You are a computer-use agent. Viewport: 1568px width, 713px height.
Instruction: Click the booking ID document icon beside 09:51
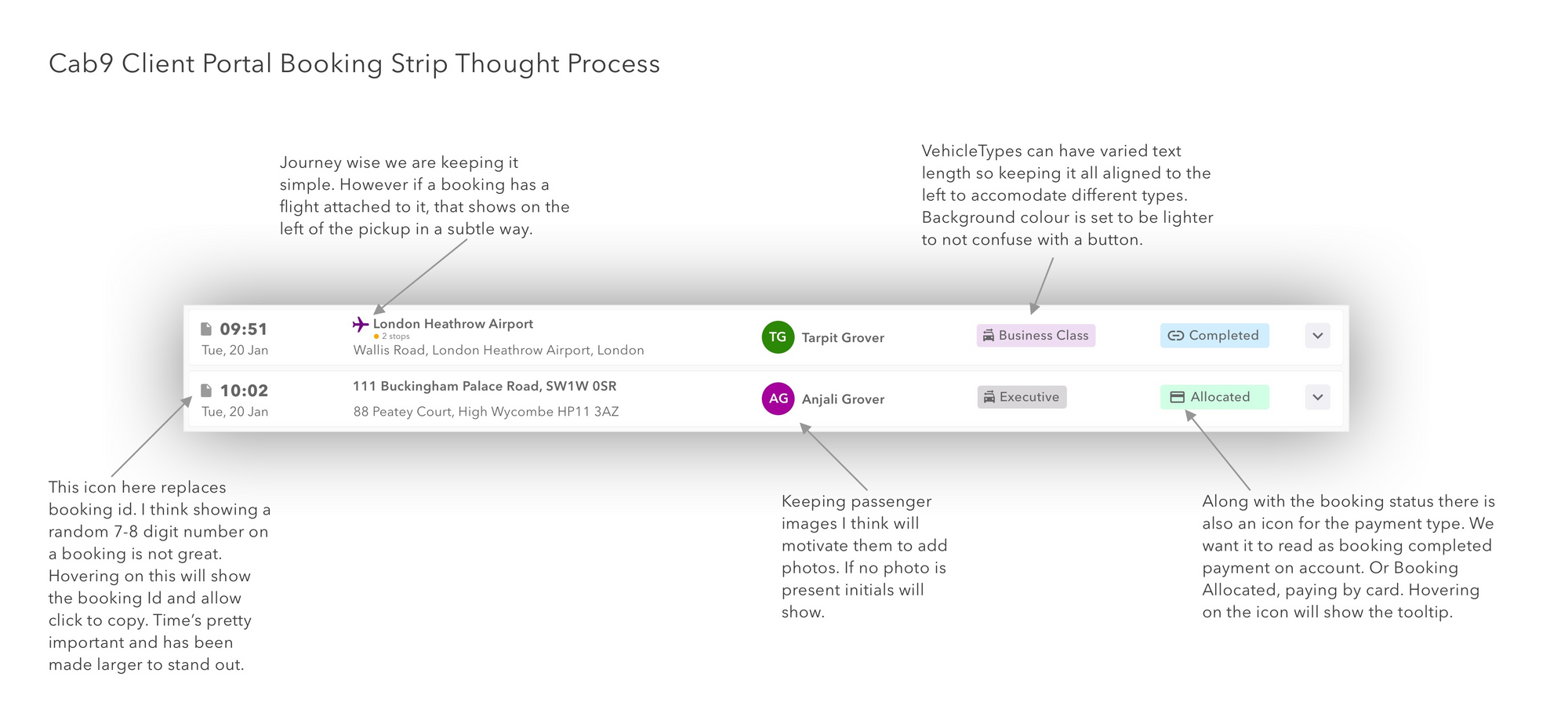[x=206, y=329]
